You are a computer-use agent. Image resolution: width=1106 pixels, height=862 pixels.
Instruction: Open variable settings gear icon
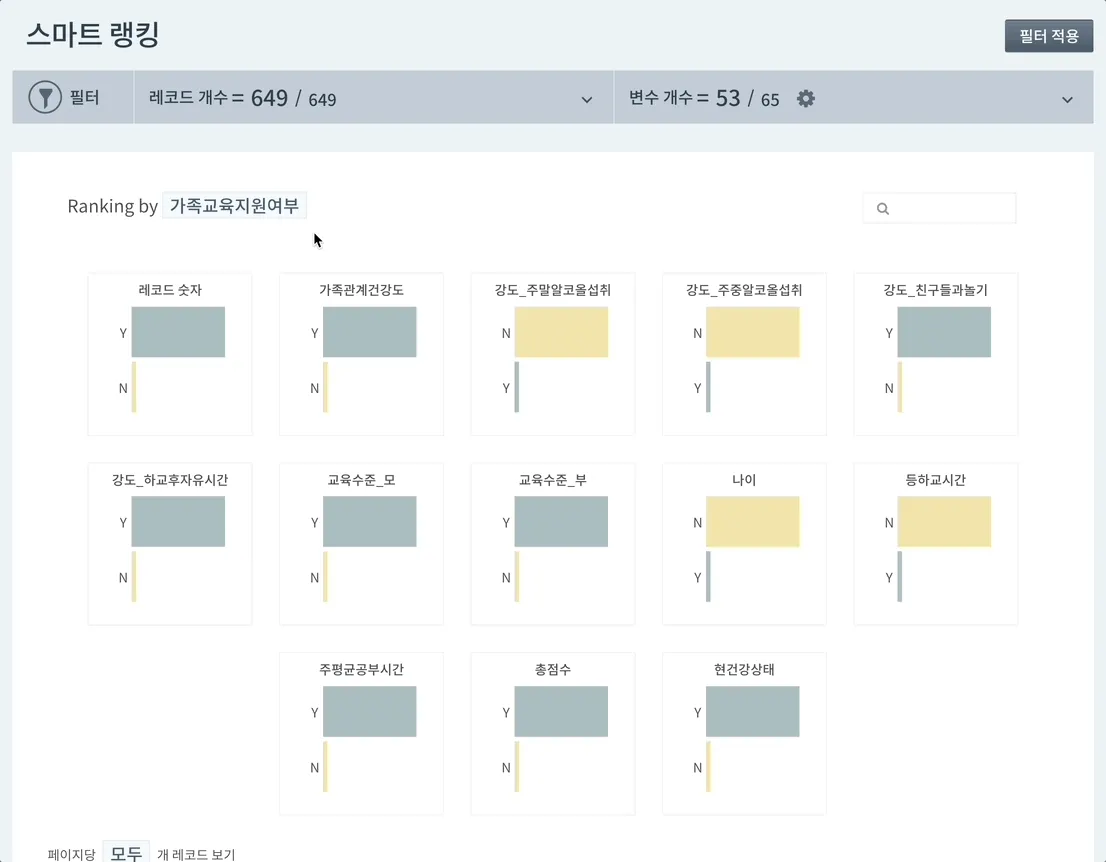click(806, 98)
